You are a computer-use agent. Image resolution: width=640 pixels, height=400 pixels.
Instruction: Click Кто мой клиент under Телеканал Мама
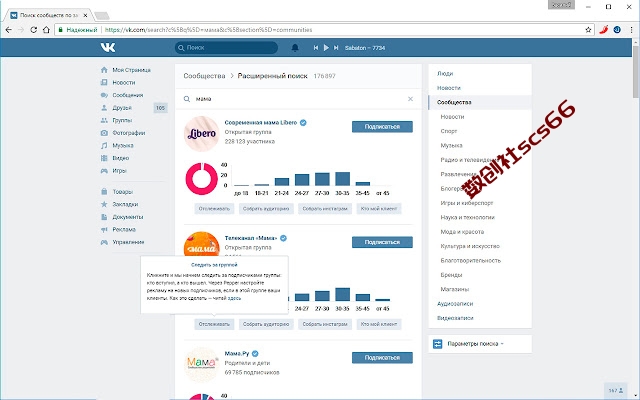(379, 324)
